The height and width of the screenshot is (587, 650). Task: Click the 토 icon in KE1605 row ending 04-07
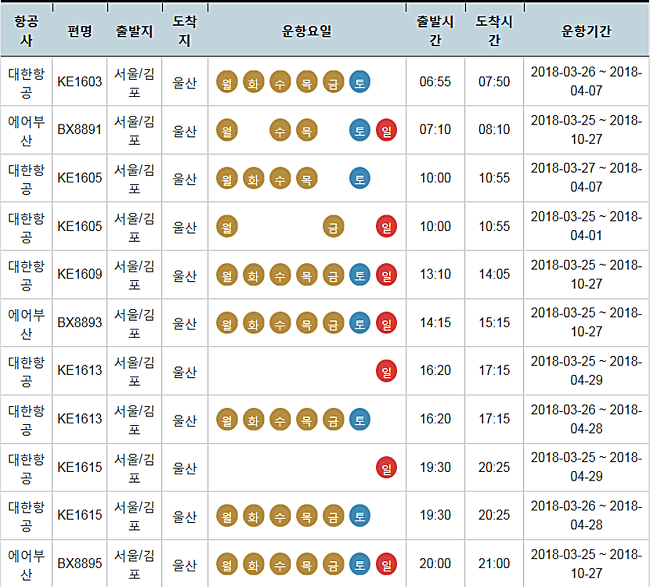(360, 178)
